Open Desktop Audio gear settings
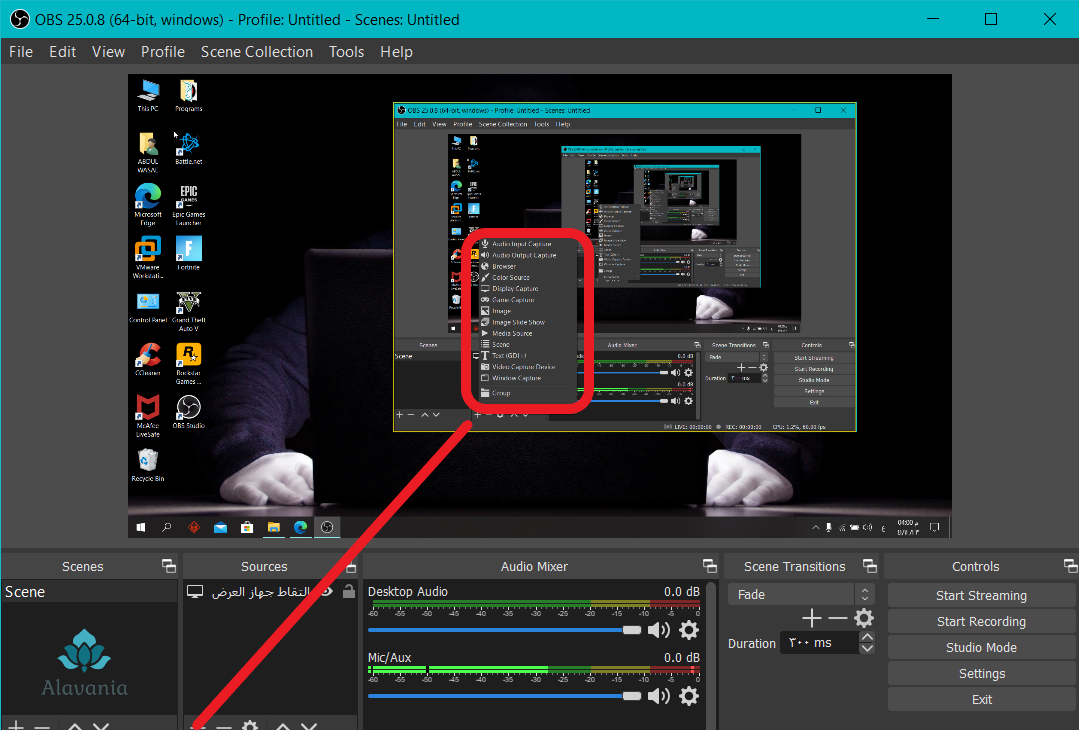 [x=689, y=630]
